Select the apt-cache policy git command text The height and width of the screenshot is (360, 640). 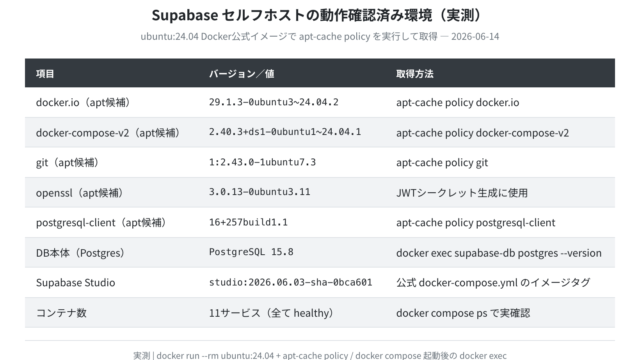tap(442, 162)
